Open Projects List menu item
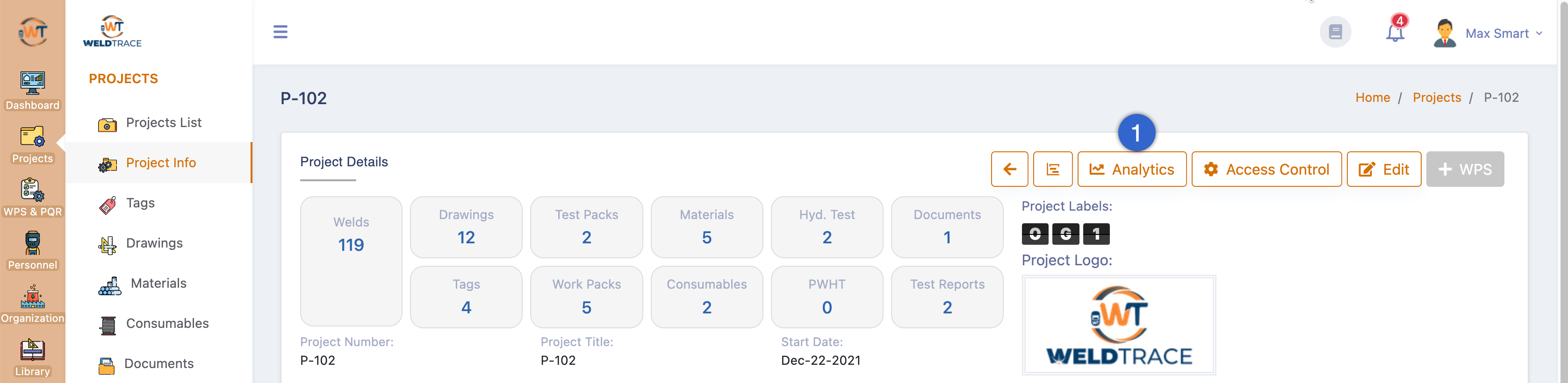The width and height of the screenshot is (1568, 383). click(163, 123)
